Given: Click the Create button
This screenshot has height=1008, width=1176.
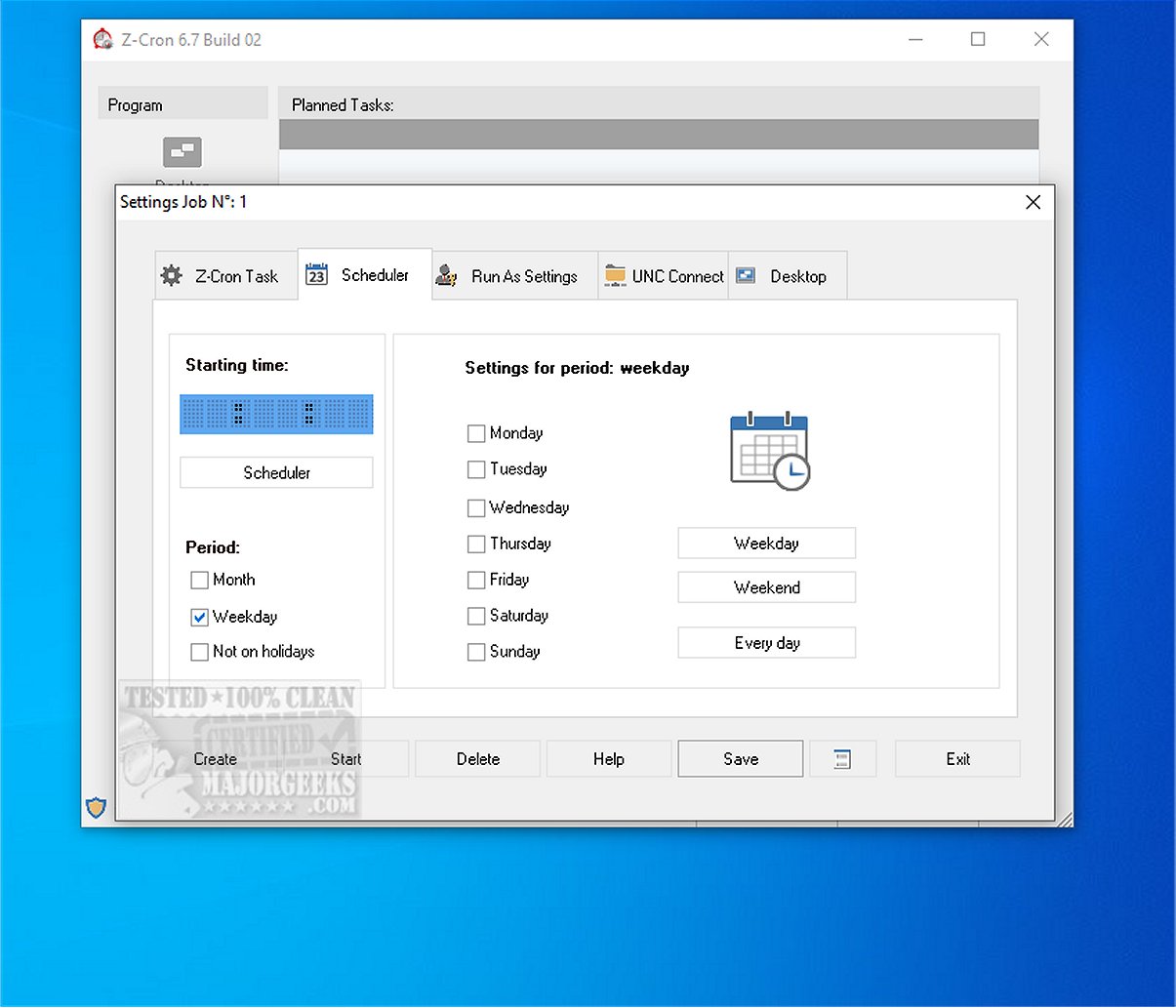Looking at the screenshot, I should (215, 759).
